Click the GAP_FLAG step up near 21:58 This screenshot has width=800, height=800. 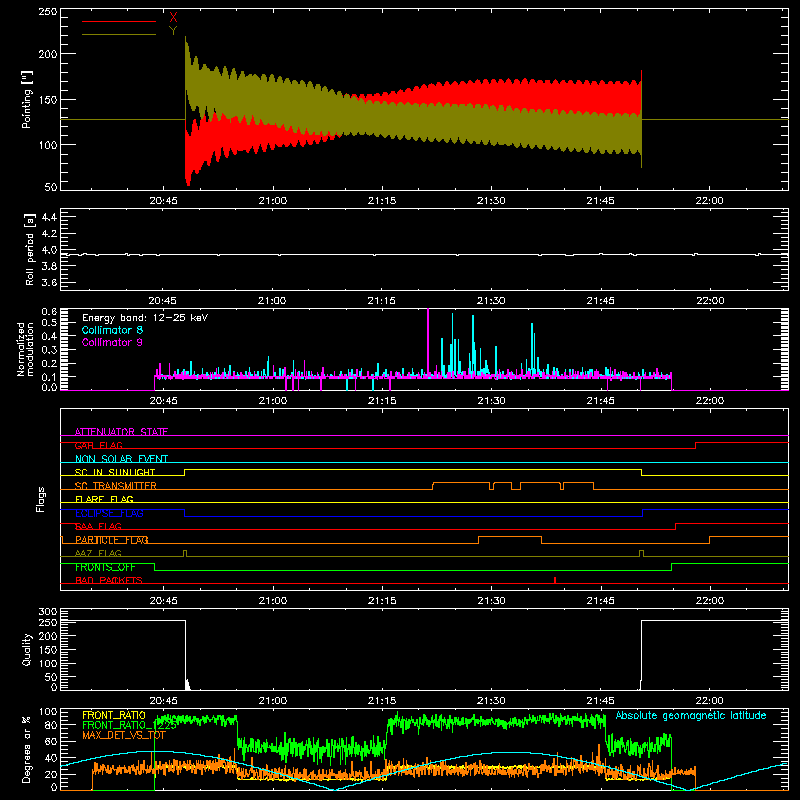pos(696,445)
